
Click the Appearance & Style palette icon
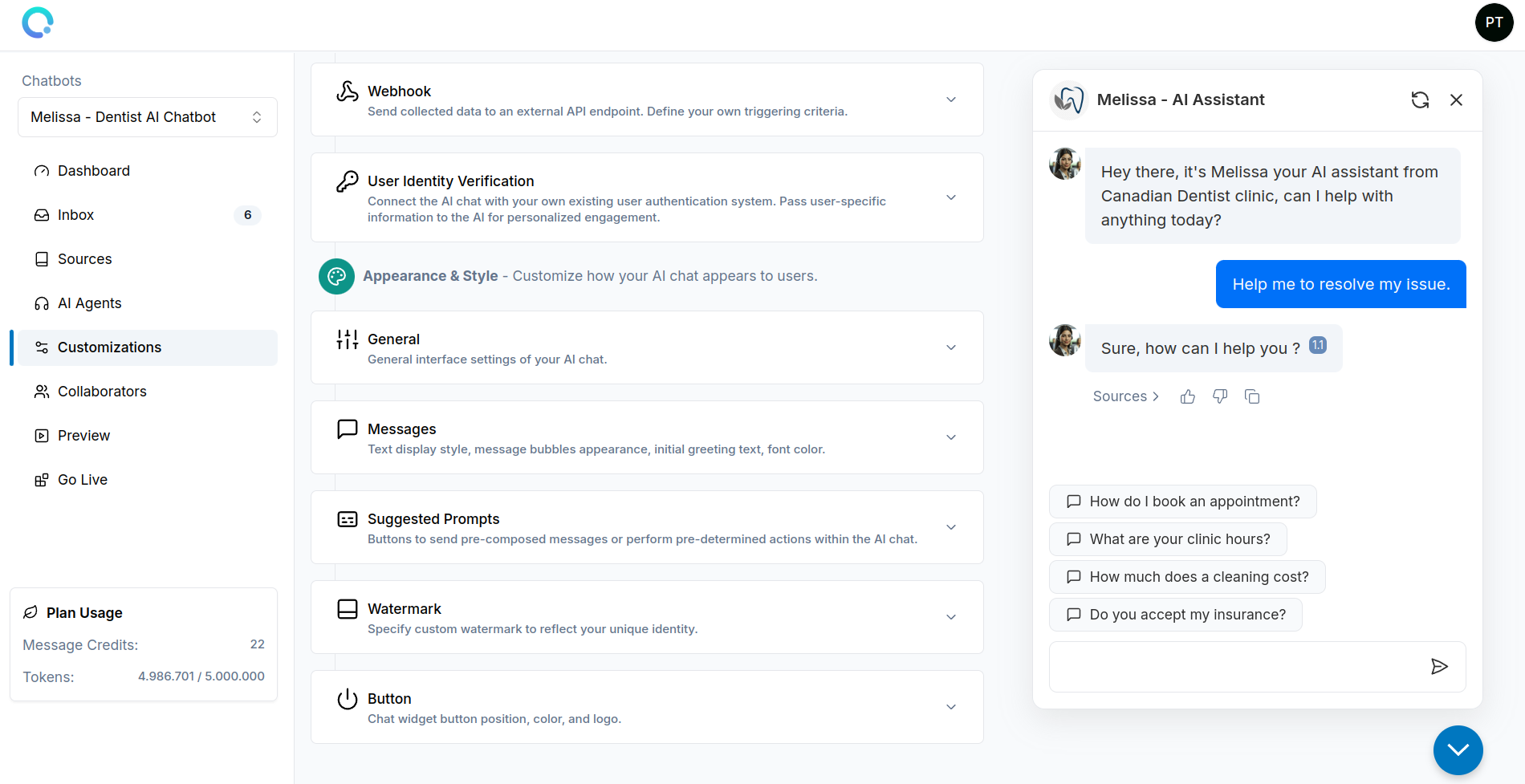(x=336, y=276)
